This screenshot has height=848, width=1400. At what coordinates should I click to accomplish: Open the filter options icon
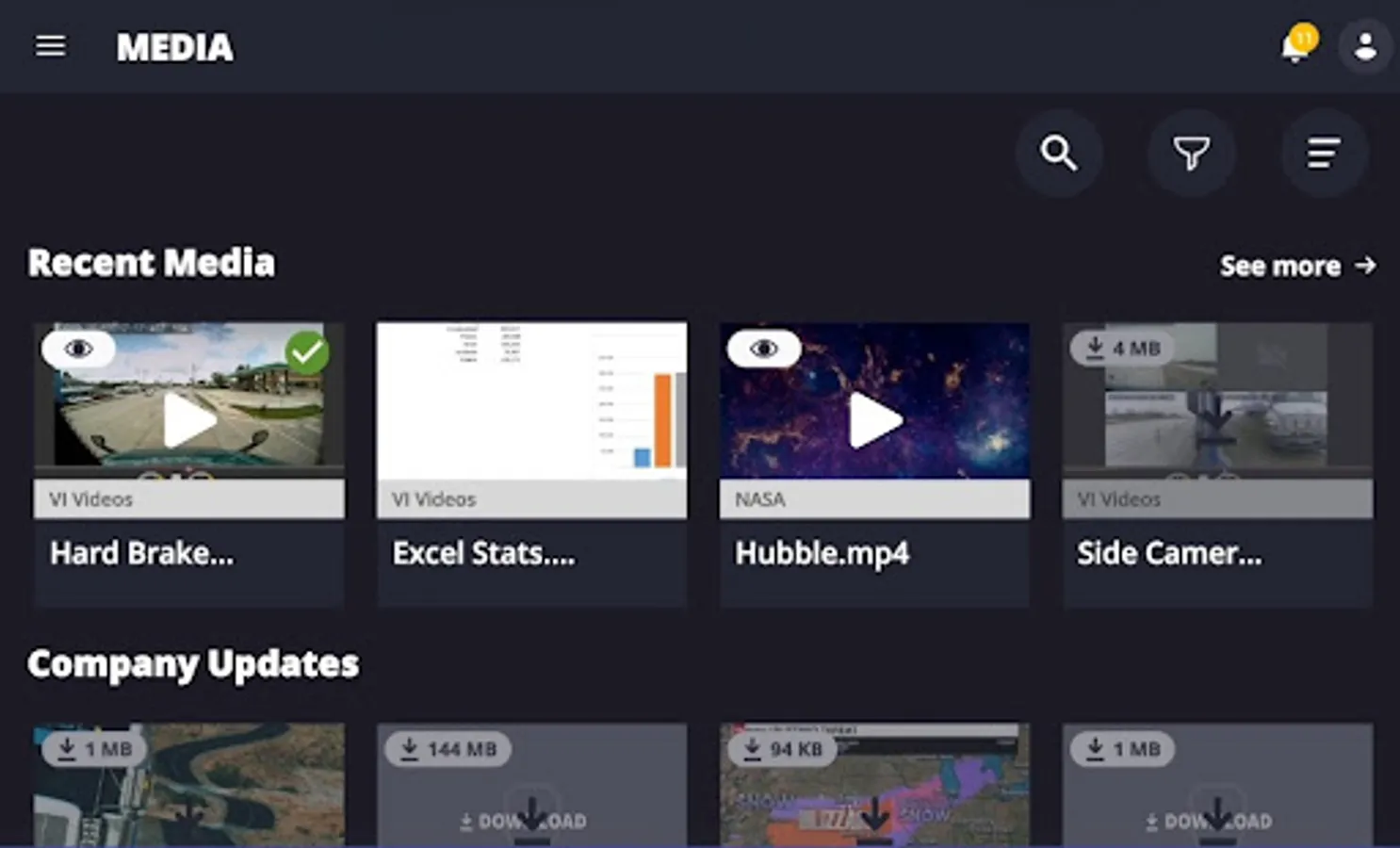(x=1191, y=153)
